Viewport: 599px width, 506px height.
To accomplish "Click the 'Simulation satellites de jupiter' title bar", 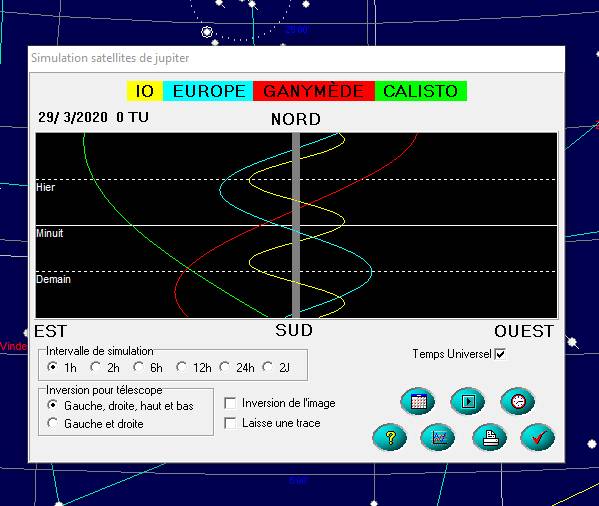I will 296,58.
